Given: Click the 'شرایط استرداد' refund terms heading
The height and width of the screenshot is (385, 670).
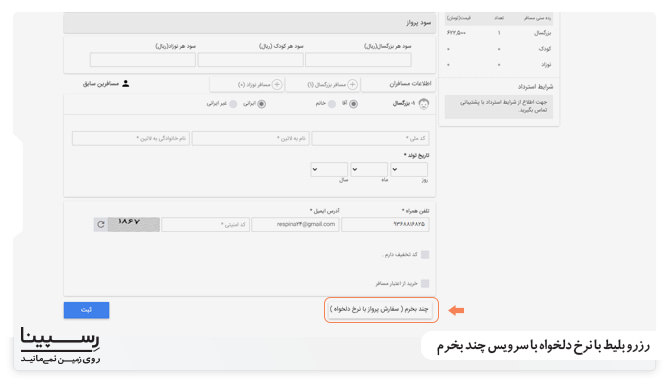Looking at the screenshot, I should [x=535, y=87].
